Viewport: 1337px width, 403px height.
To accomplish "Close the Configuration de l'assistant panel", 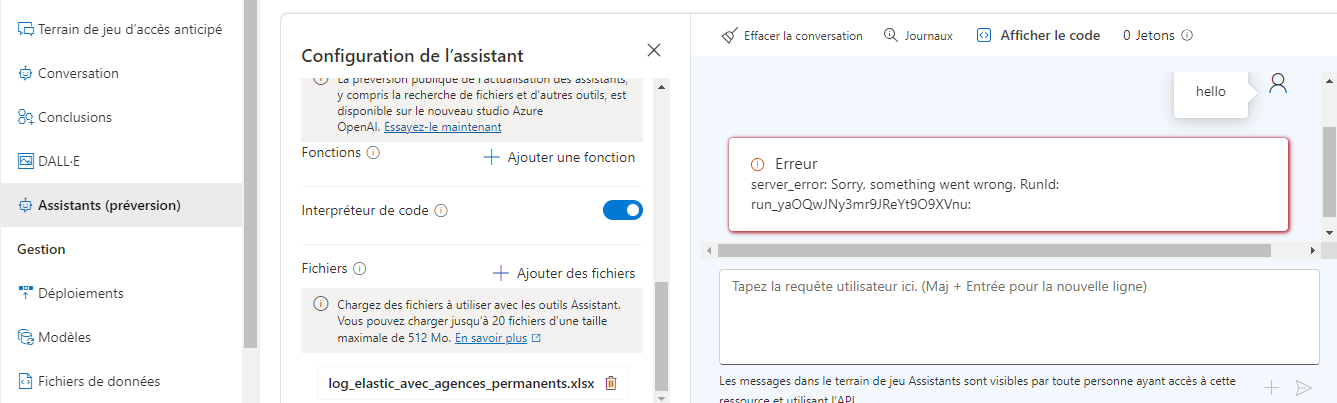I will [654, 50].
